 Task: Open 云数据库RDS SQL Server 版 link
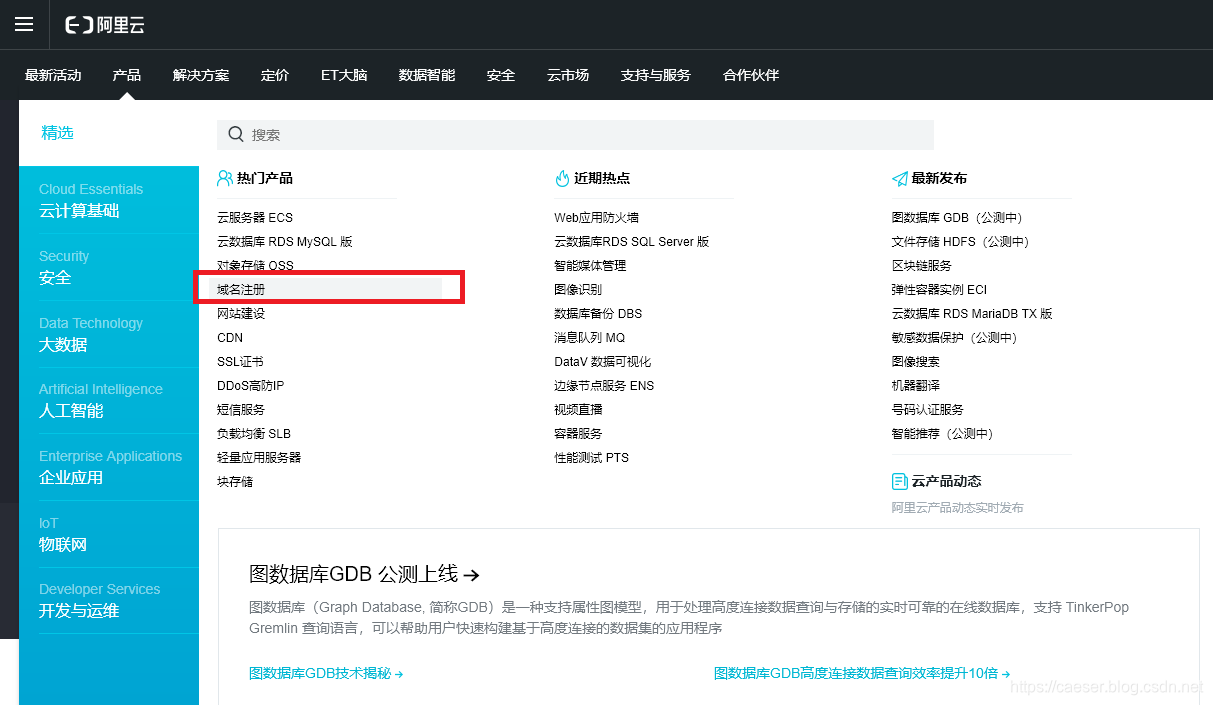click(632, 241)
